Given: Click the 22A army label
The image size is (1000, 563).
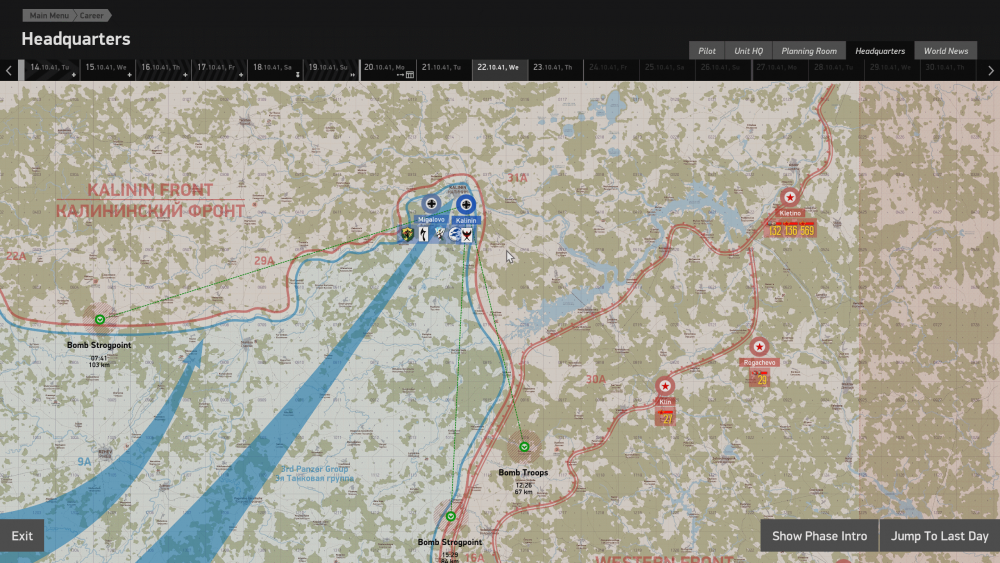Looking at the screenshot, I should point(16,256).
